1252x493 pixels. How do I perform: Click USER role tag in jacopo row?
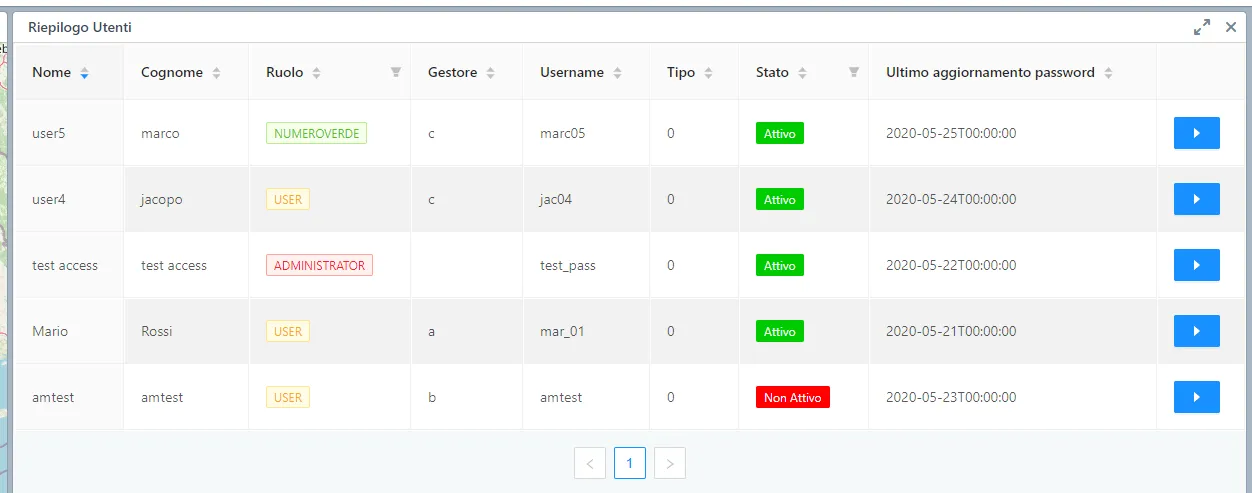coord(288,199)
